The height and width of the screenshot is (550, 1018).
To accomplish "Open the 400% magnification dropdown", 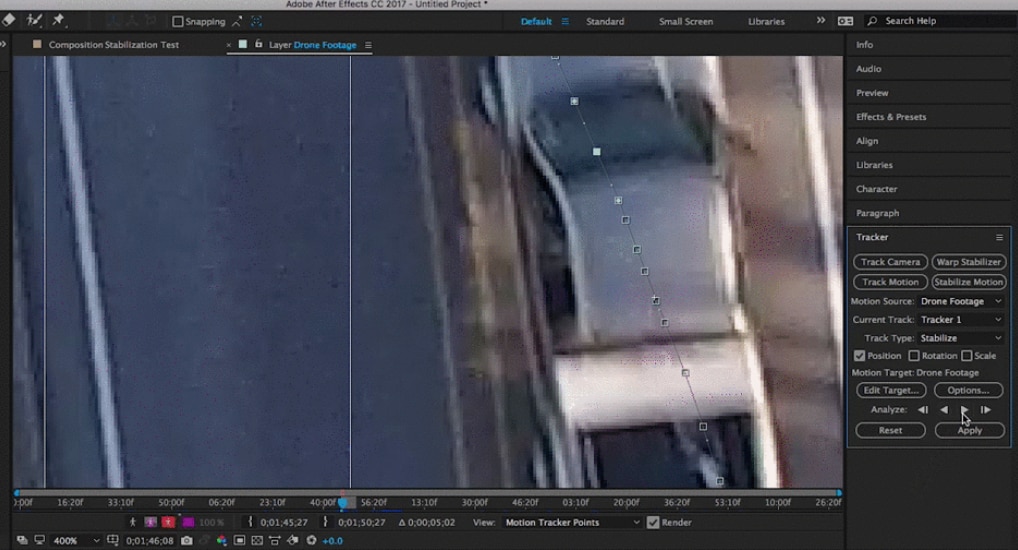I will 77,540.
